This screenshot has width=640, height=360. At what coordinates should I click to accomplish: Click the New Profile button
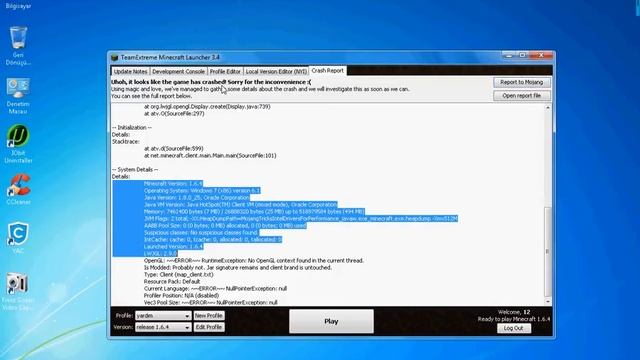tap(209, 316)
